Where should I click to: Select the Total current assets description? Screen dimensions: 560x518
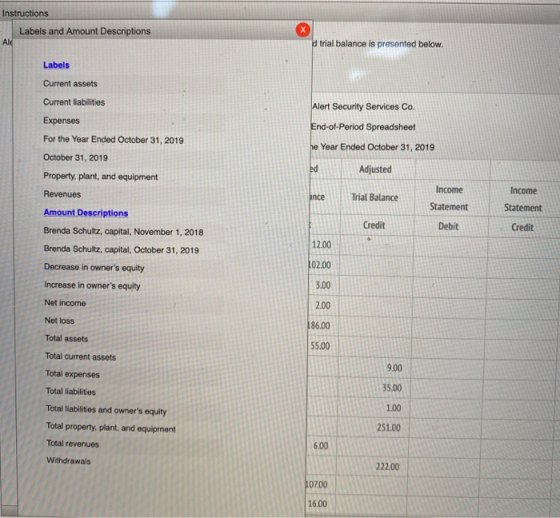(80, 357)
